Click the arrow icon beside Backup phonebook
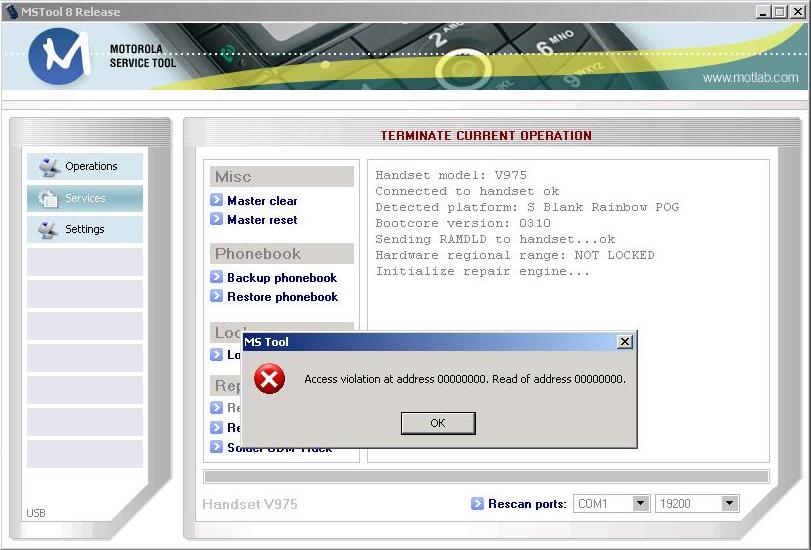 coord(216,277)
